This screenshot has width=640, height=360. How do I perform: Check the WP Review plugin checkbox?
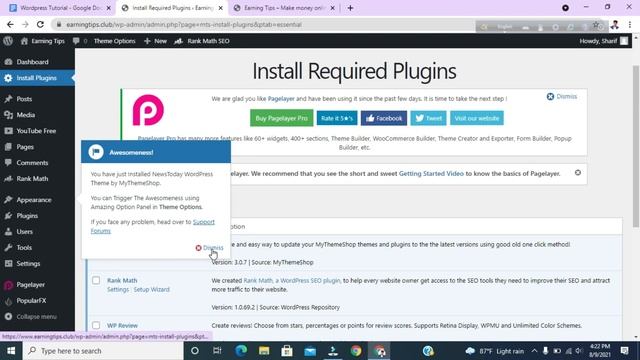(96, 325)
